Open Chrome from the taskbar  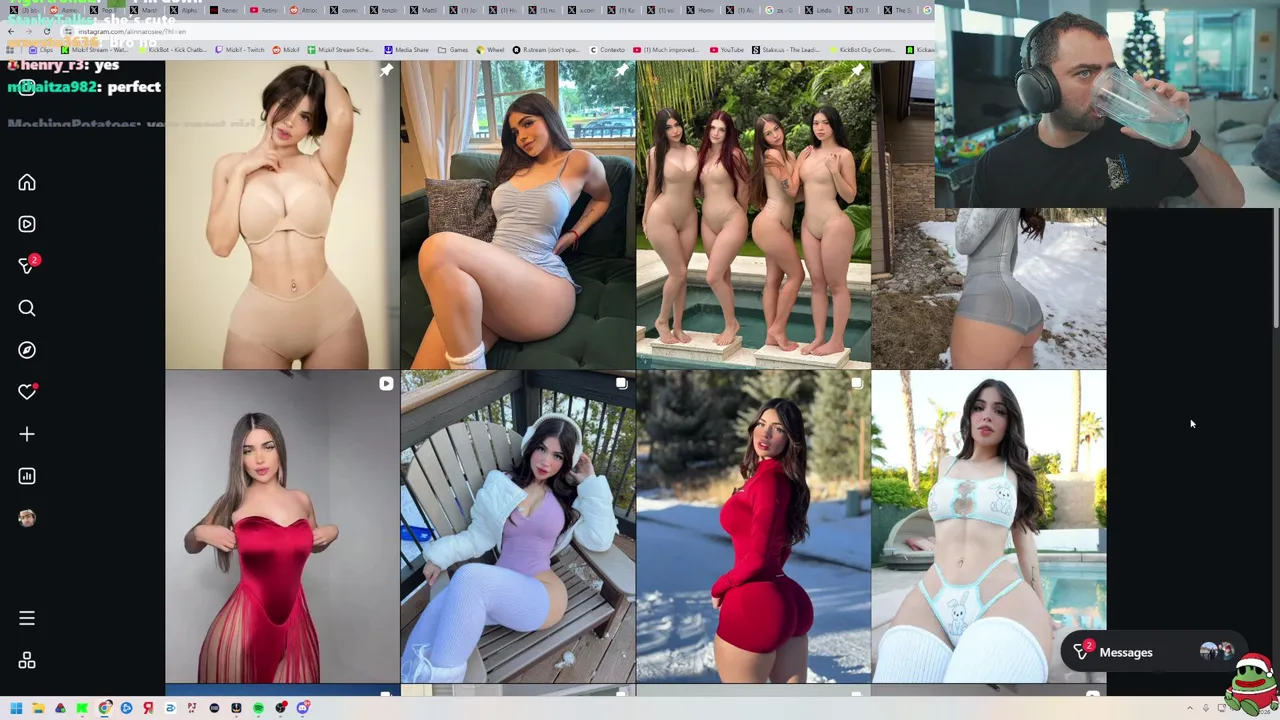click(x=104, y=708)
